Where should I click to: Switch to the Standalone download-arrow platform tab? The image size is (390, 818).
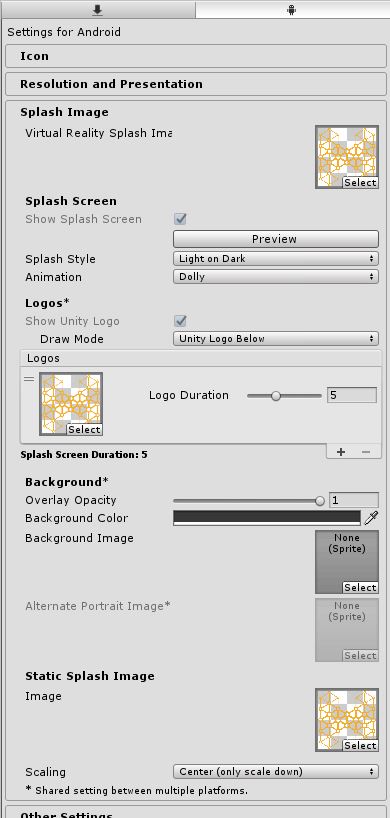point(98,9)
